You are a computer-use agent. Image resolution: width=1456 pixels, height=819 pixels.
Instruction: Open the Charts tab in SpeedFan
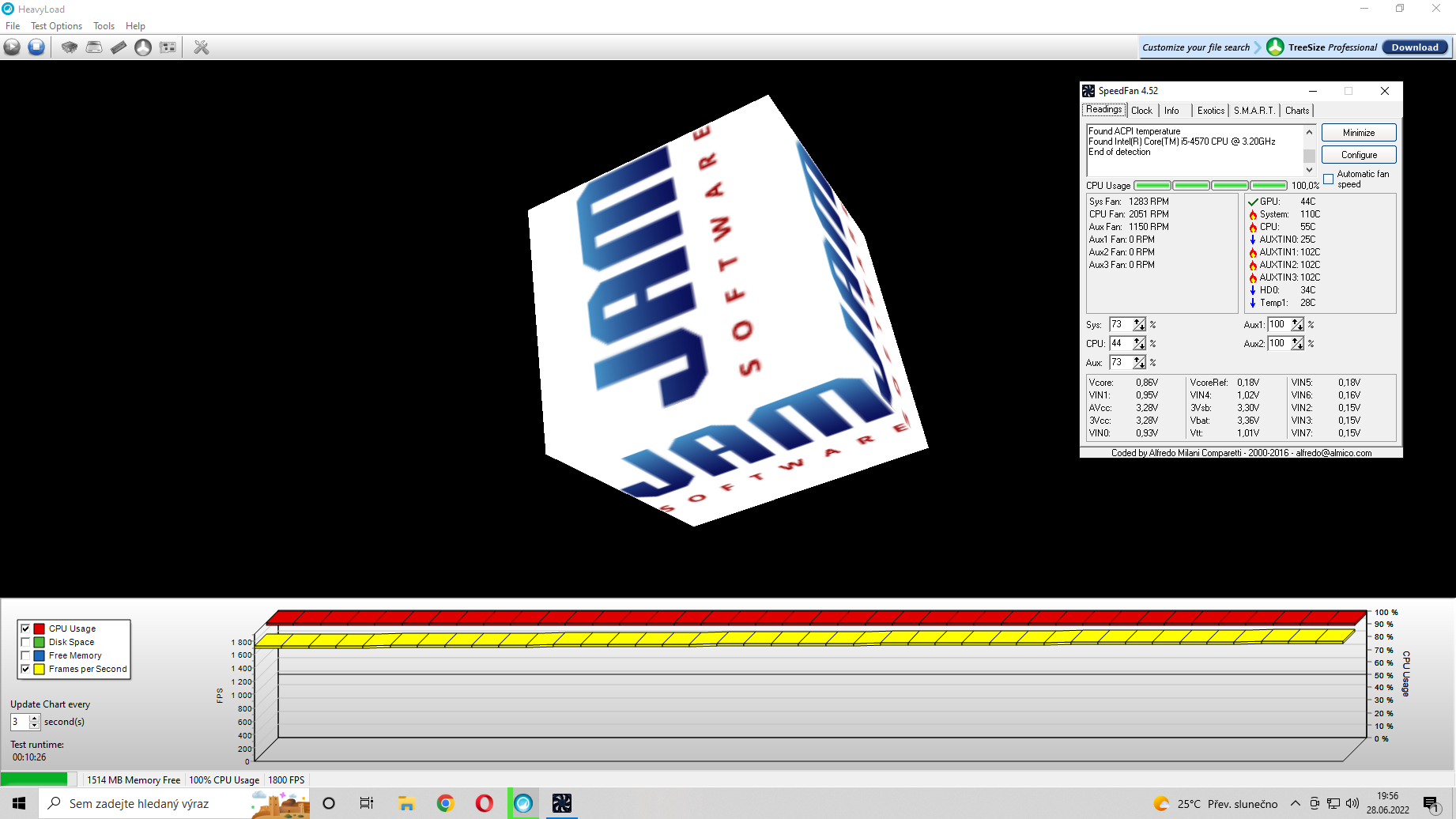1297,111
